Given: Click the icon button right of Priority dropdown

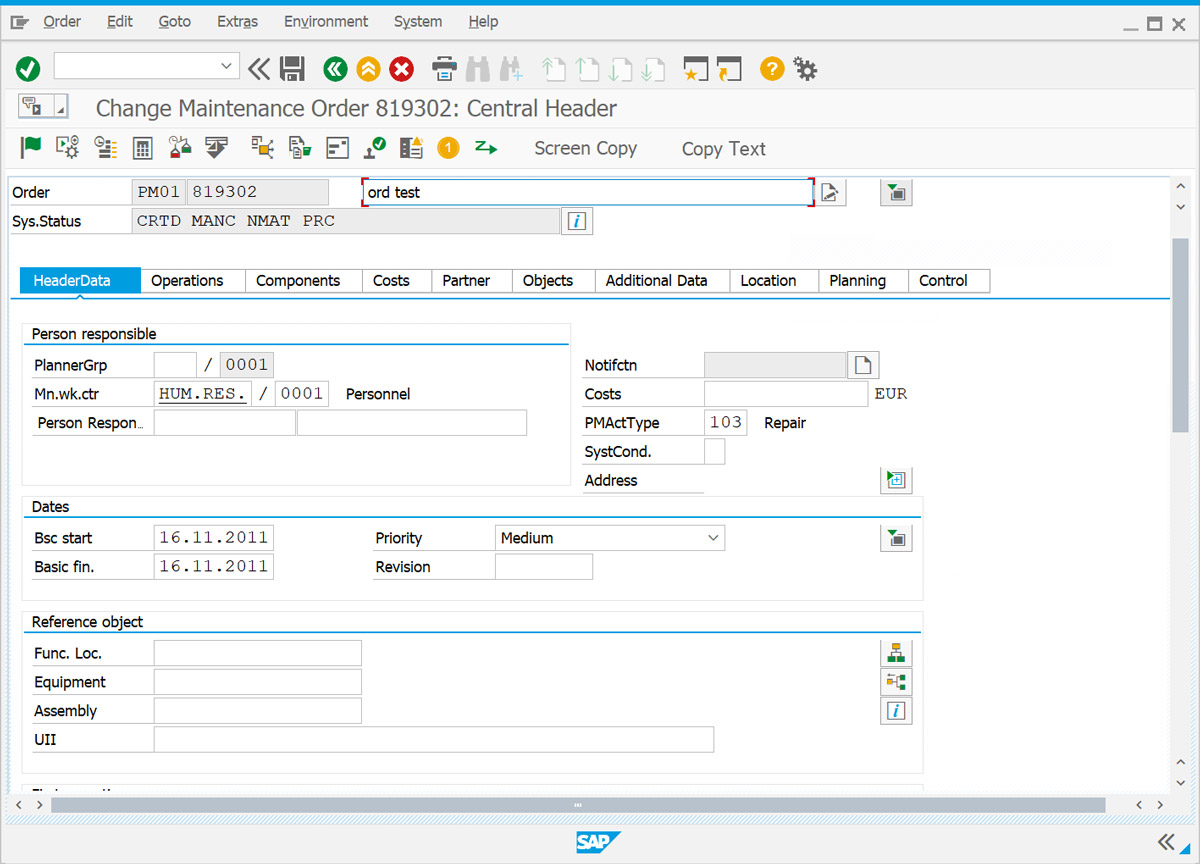Looking at the screenshot, I should pos(896,538).
